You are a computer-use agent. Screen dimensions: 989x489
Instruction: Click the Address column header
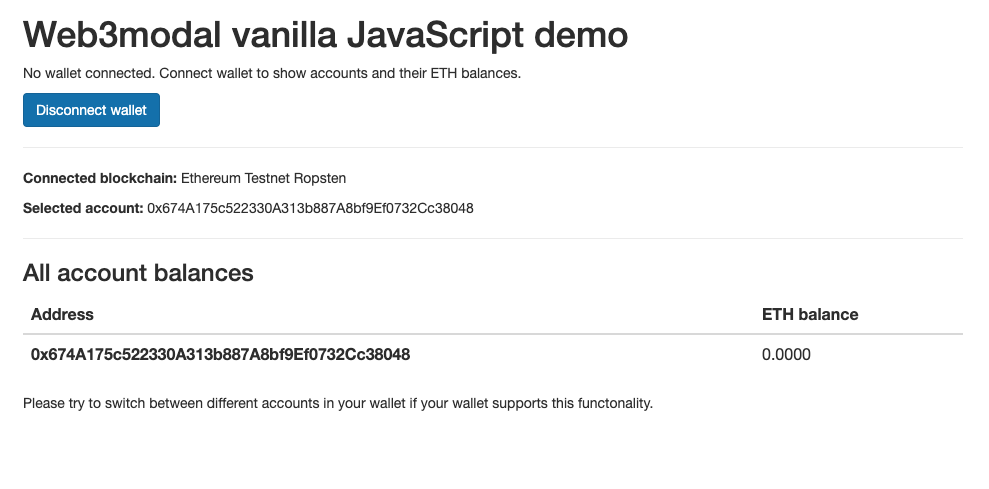(62, 314)
